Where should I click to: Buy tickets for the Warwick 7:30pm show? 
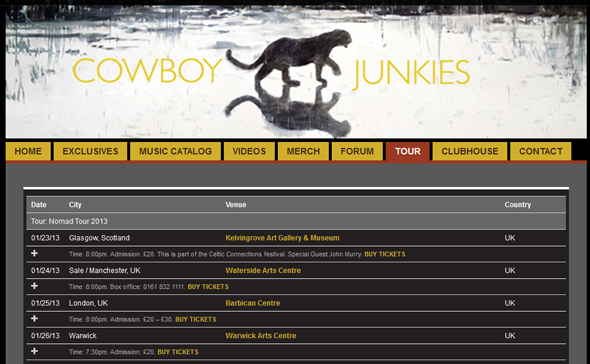[x=178, y=352]
